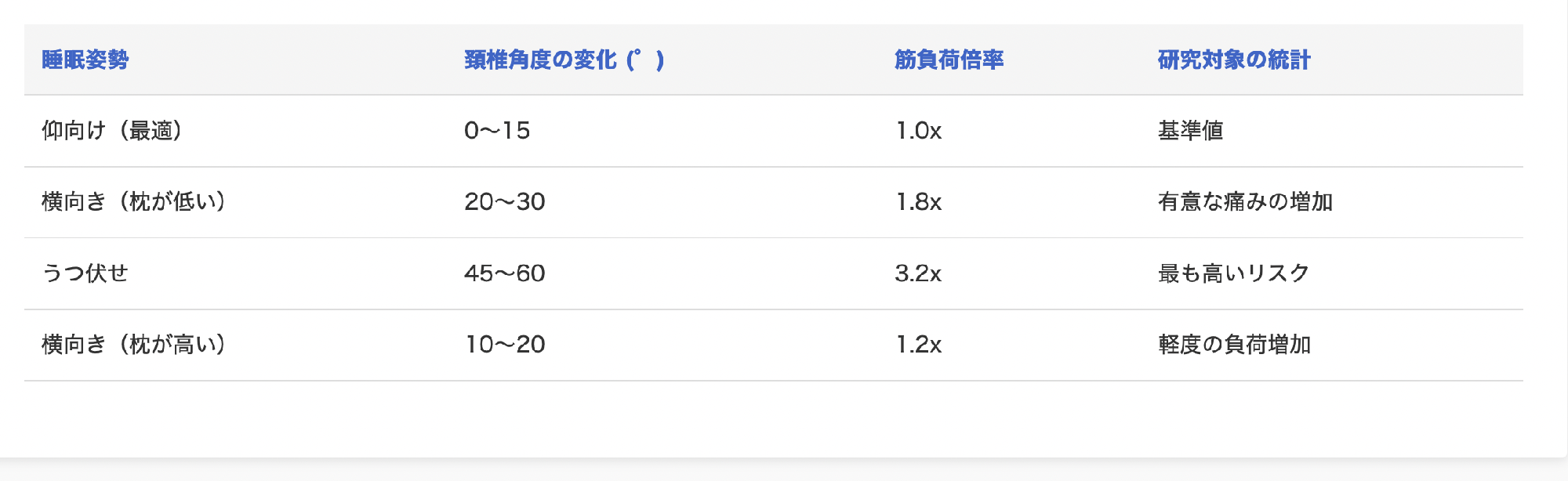Click the 軽度の負荷増加 statistics cell

(1234, 345)
